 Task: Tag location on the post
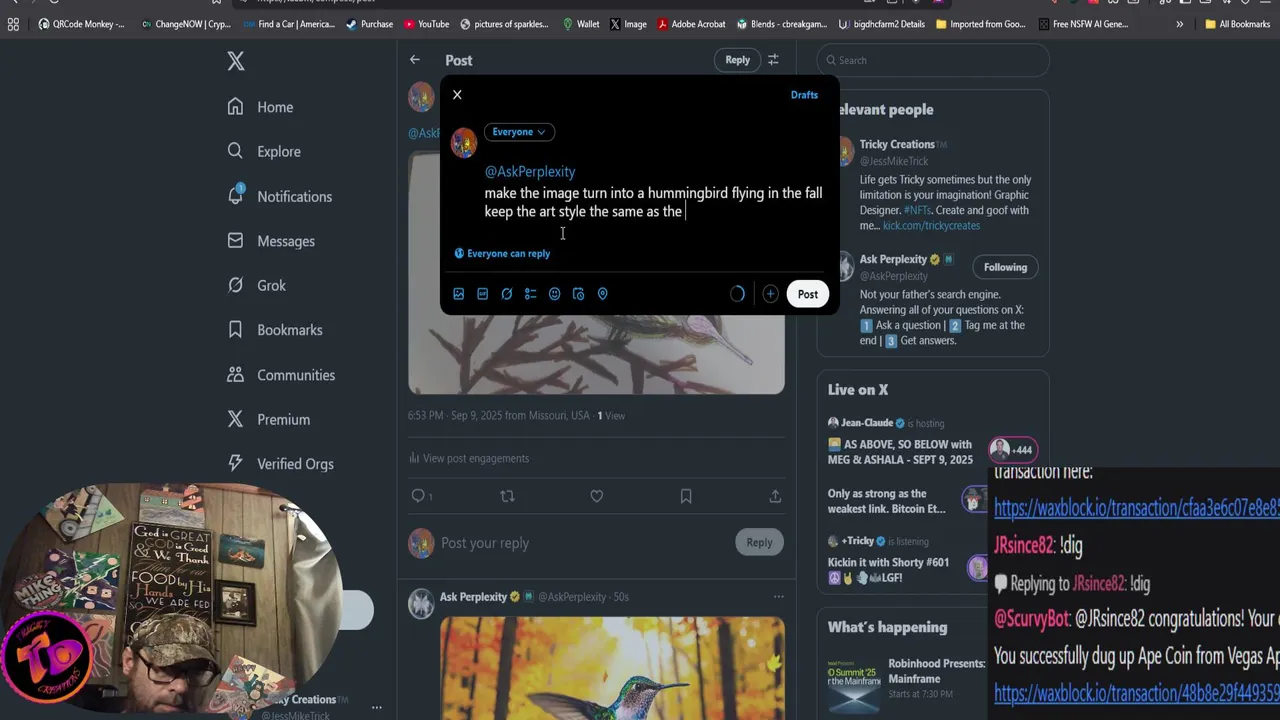[602, 294]
